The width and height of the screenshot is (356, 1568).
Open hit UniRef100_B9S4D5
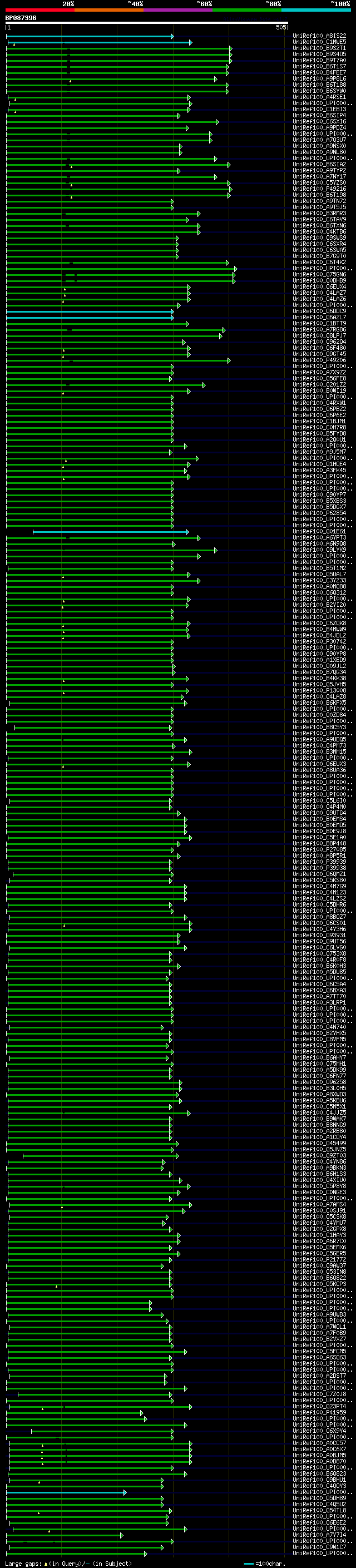pyautogui.click(x=319, y=54)
